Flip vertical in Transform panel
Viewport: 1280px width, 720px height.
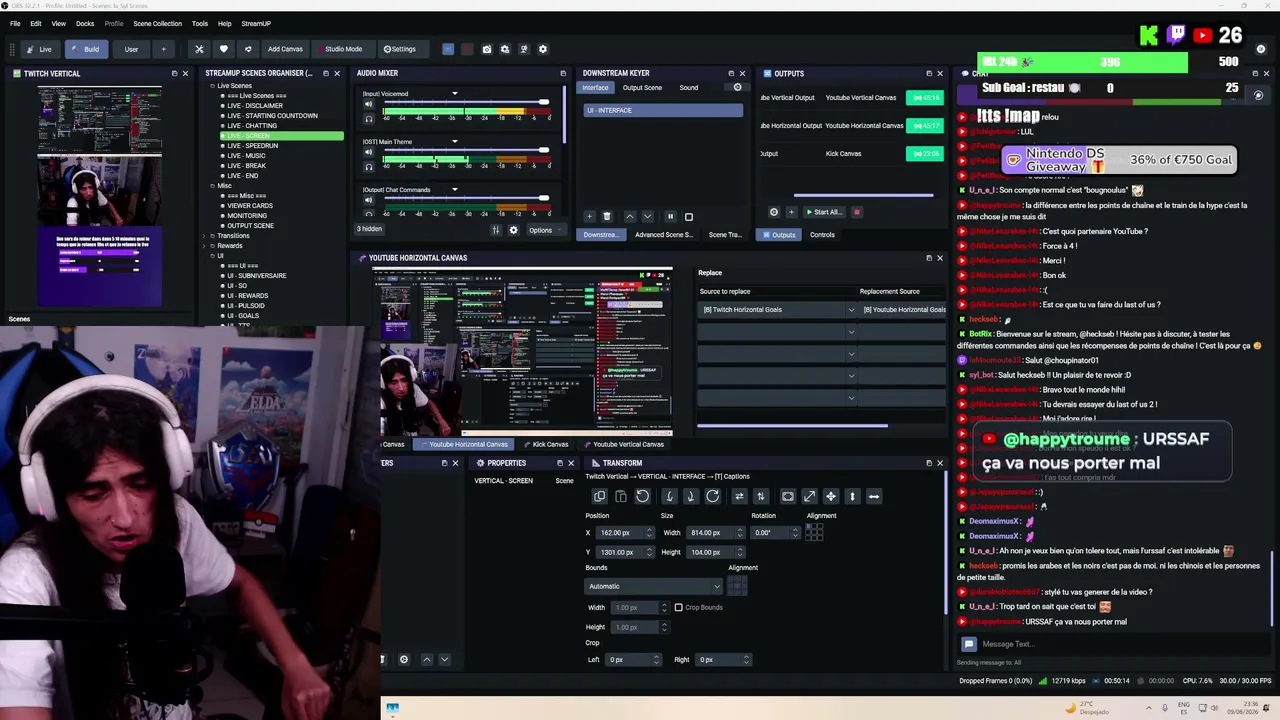(760, 496)
